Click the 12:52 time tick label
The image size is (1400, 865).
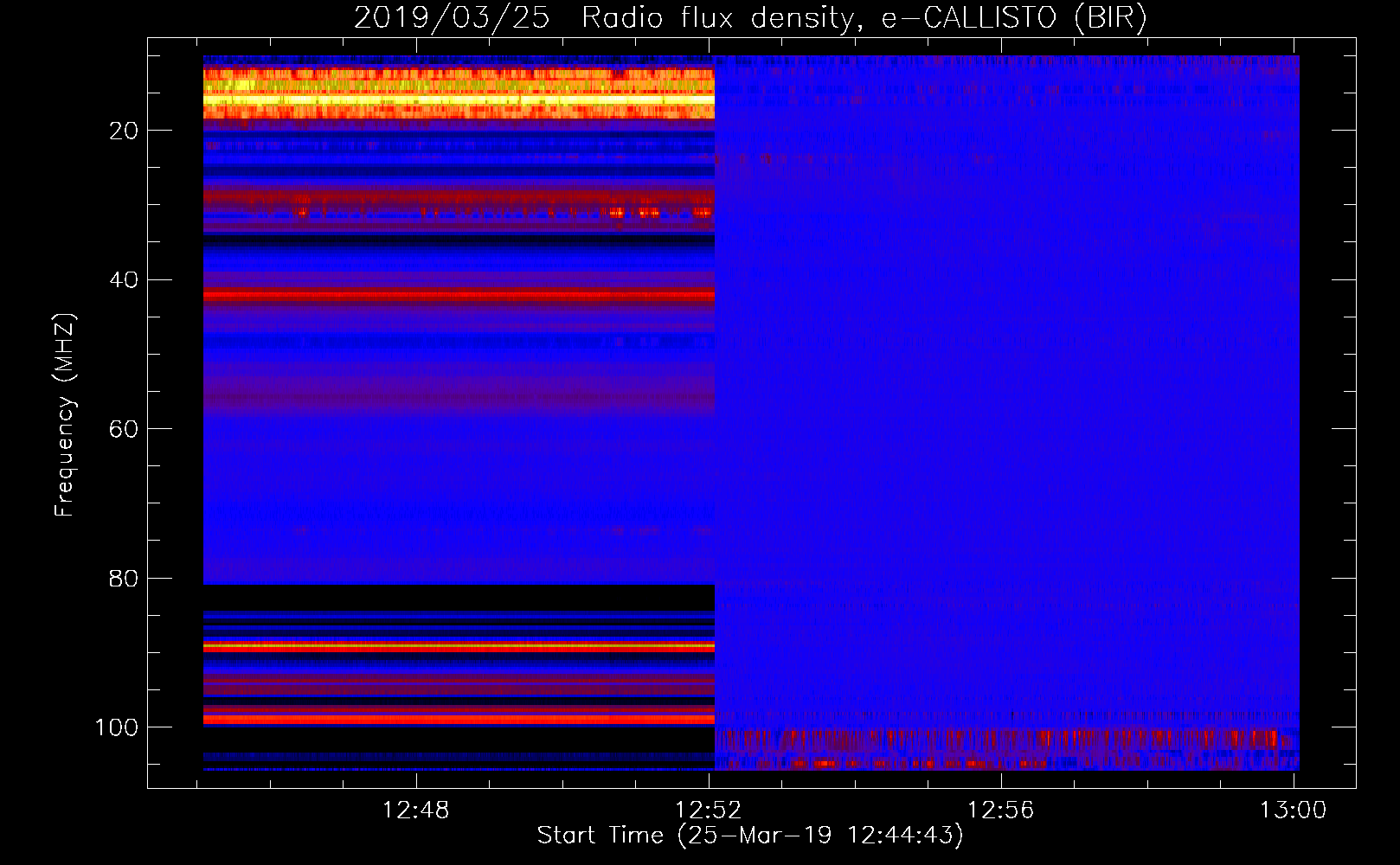[709, 811]
